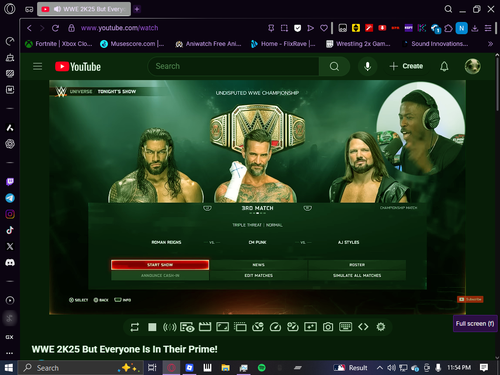Show more bookmarks with the double chevron

pos(490,44)
